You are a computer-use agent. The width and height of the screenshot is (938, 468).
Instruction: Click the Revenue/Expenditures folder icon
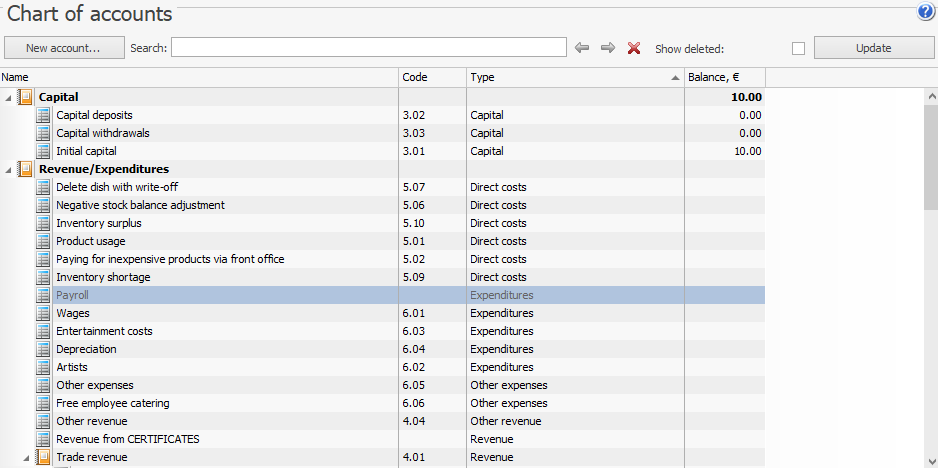click(x=26, y=169)
